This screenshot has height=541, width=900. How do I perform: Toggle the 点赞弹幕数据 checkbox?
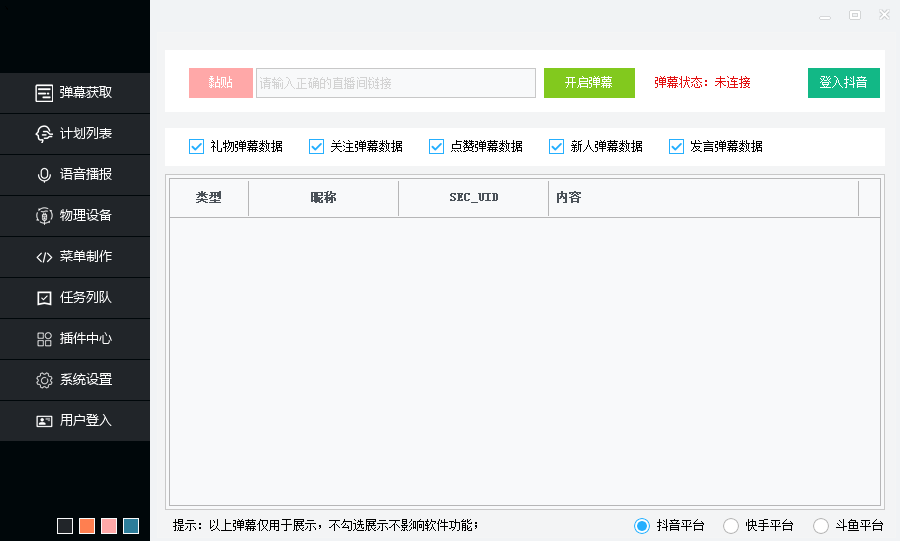(436, 147)
